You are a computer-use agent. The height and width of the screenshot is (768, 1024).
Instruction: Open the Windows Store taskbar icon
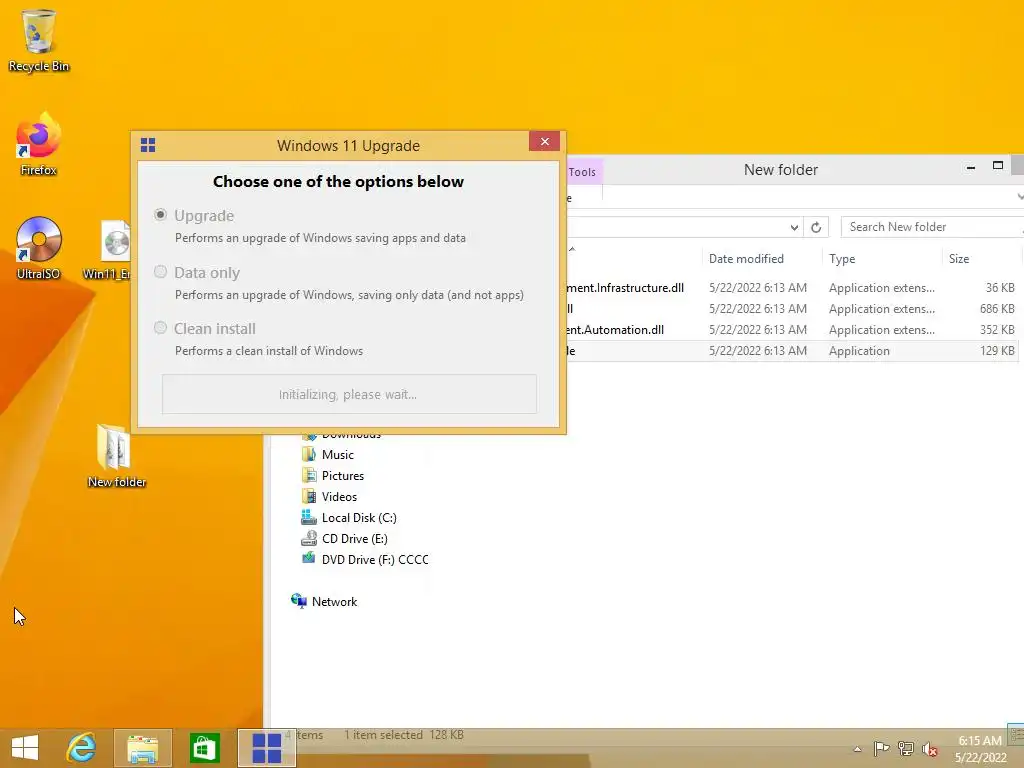(204, 748)
